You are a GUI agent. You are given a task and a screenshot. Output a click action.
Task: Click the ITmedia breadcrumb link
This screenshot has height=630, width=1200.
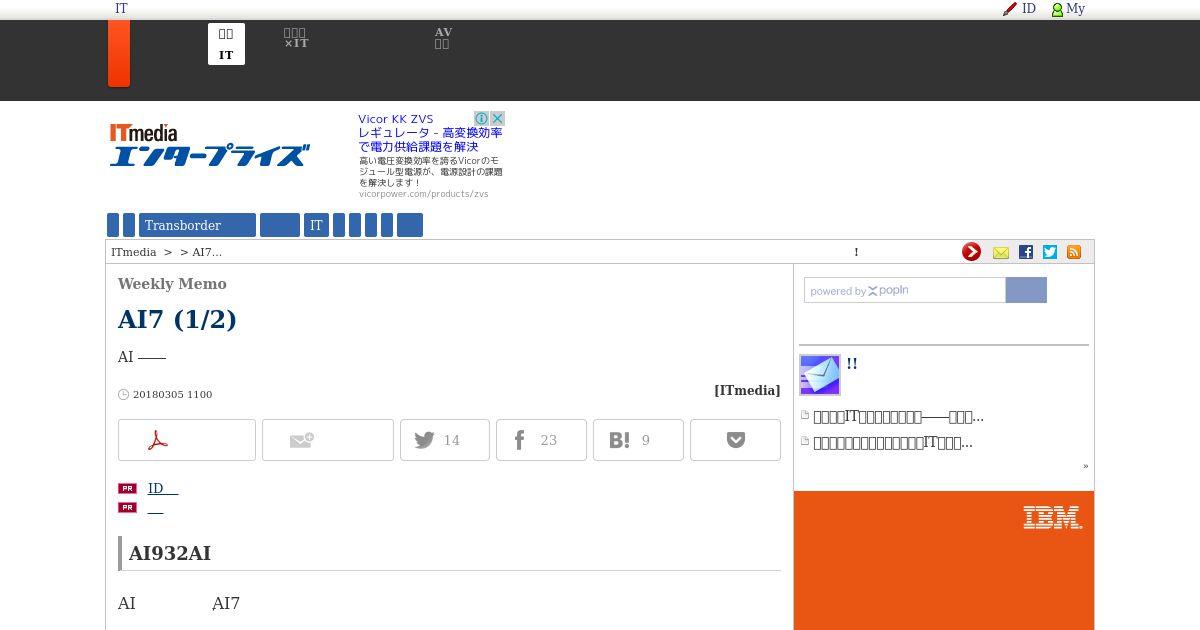point(133,252)
